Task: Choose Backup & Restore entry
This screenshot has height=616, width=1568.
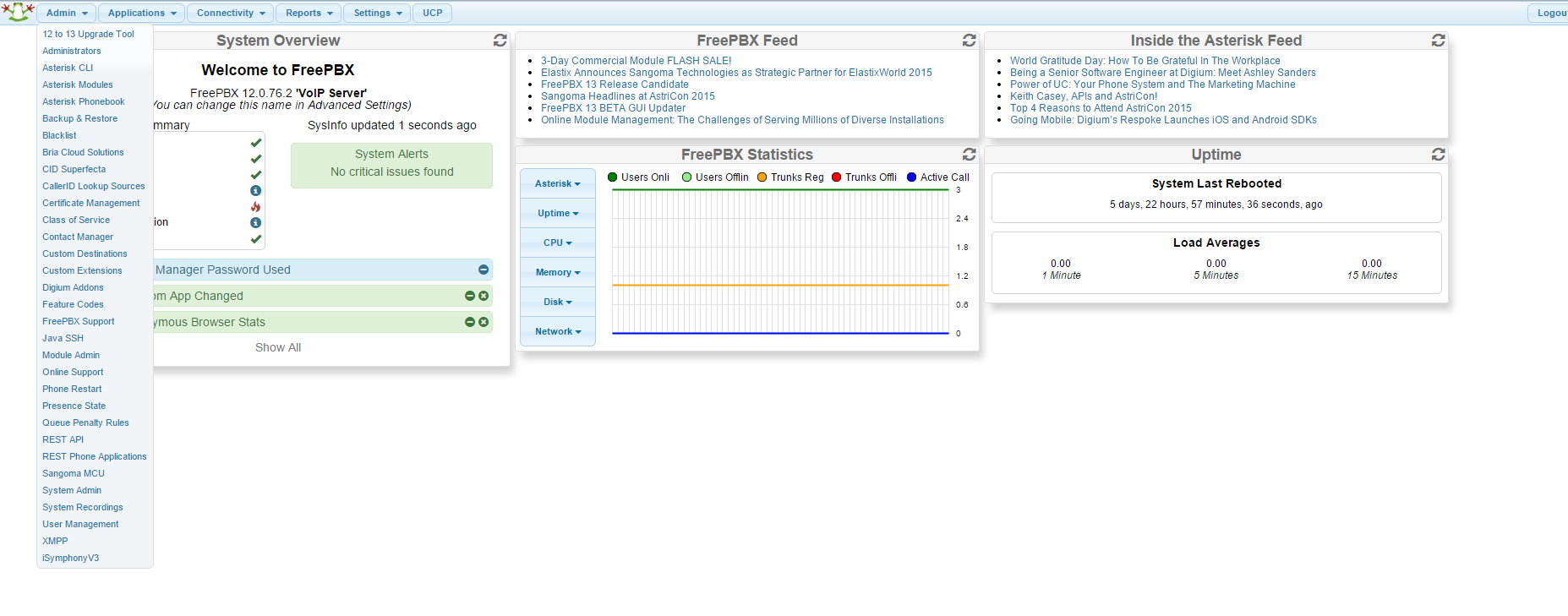Action: point(80,118)
